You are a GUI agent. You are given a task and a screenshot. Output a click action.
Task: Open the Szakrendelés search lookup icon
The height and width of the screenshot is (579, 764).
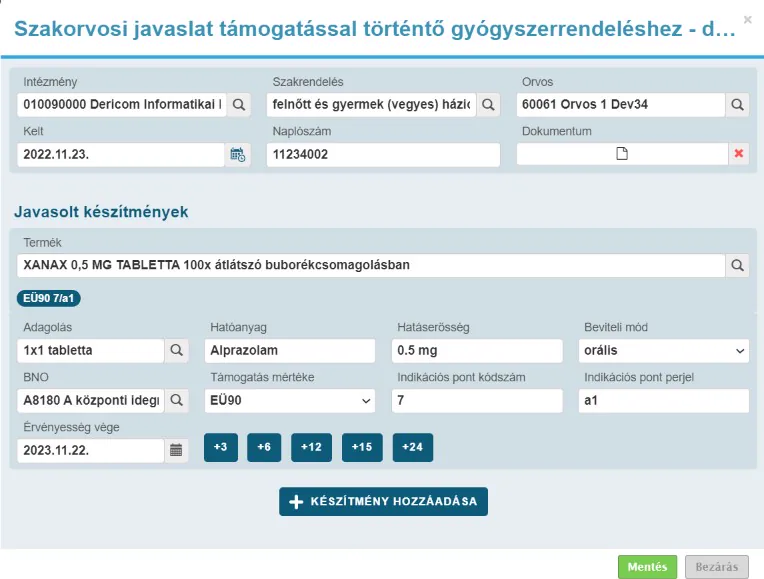(x=488, y=105)
